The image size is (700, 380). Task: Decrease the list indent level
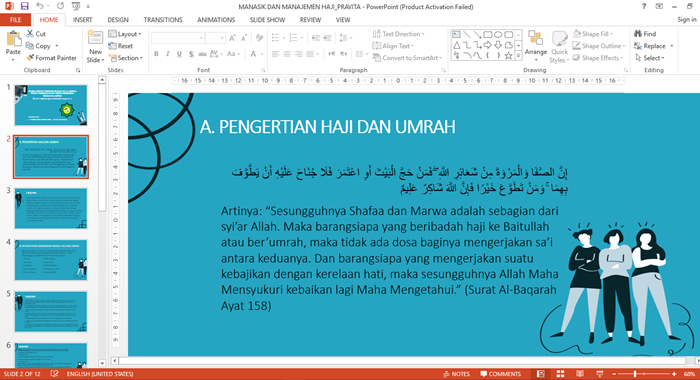point(316,38)
